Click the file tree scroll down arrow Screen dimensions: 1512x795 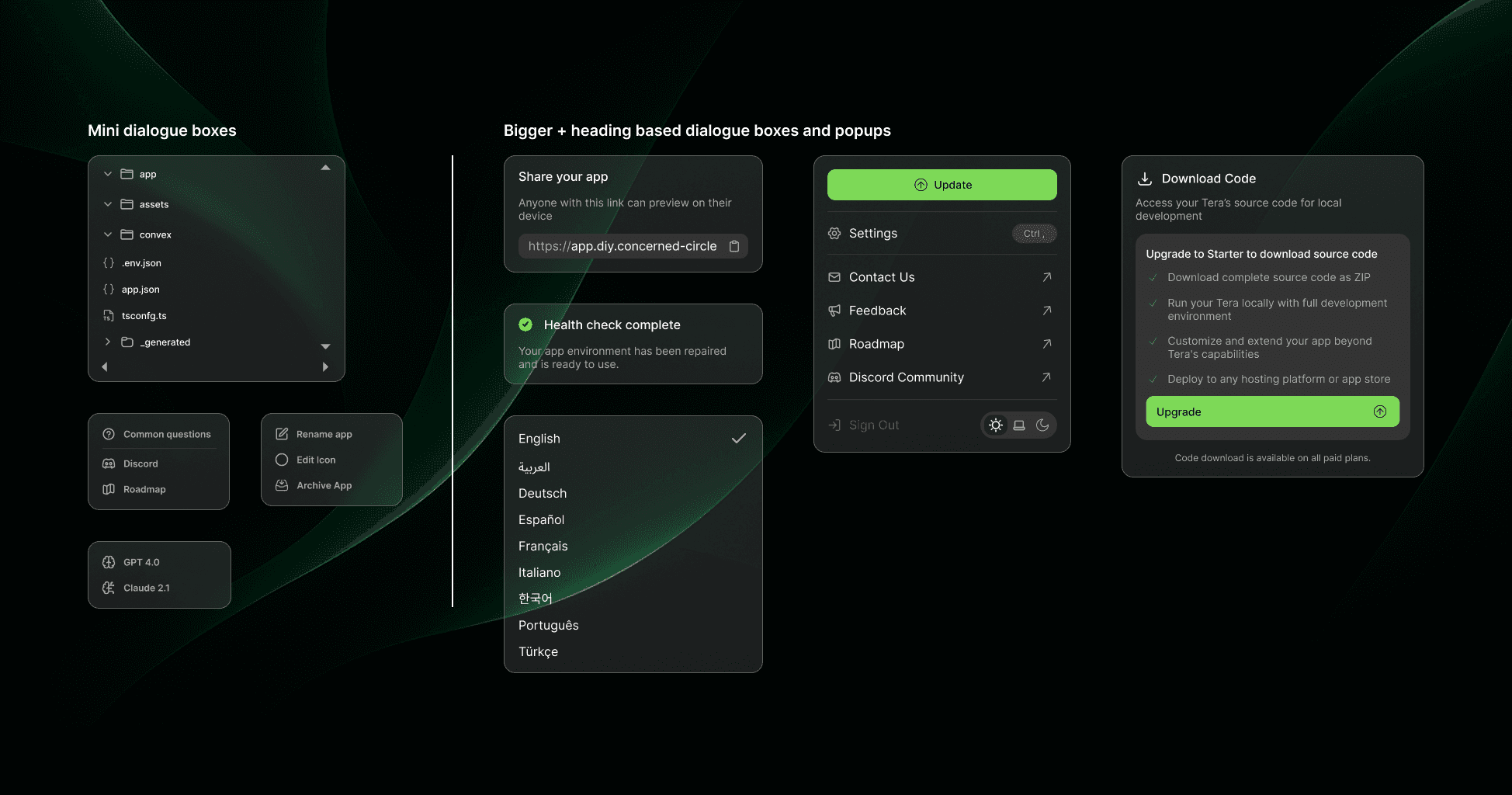pyautogui.click(x=326, y=346)
